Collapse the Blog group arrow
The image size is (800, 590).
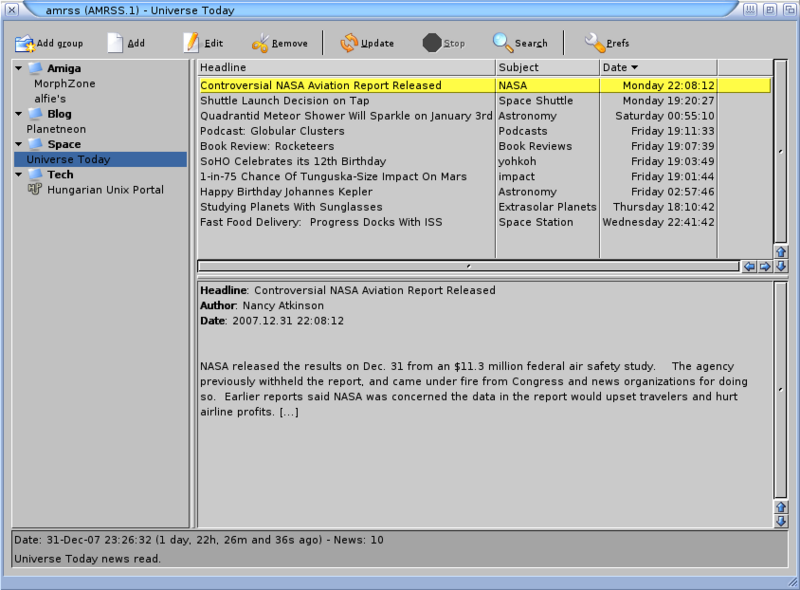coord(19,114)
